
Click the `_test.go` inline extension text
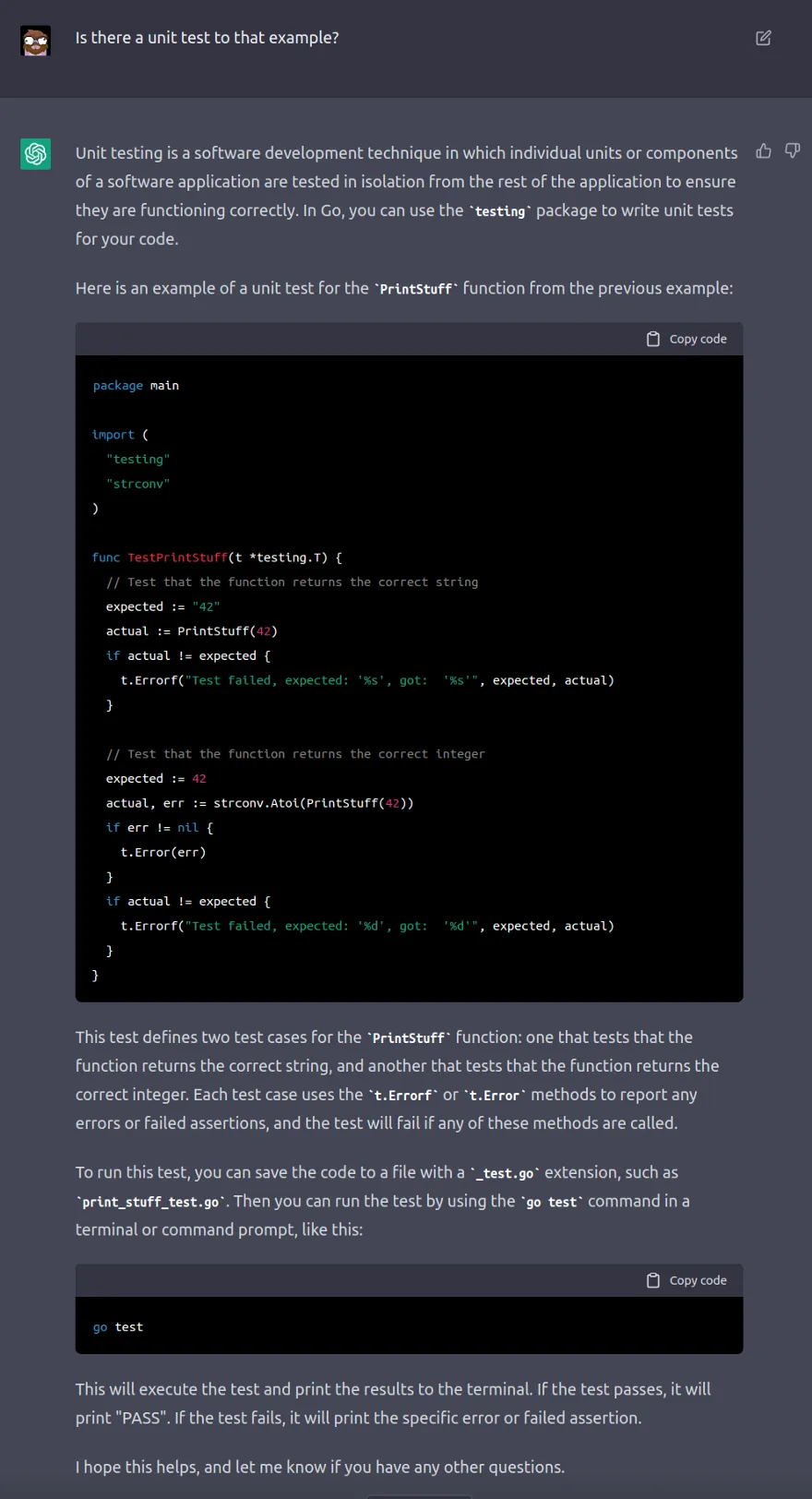[504, 1173]
